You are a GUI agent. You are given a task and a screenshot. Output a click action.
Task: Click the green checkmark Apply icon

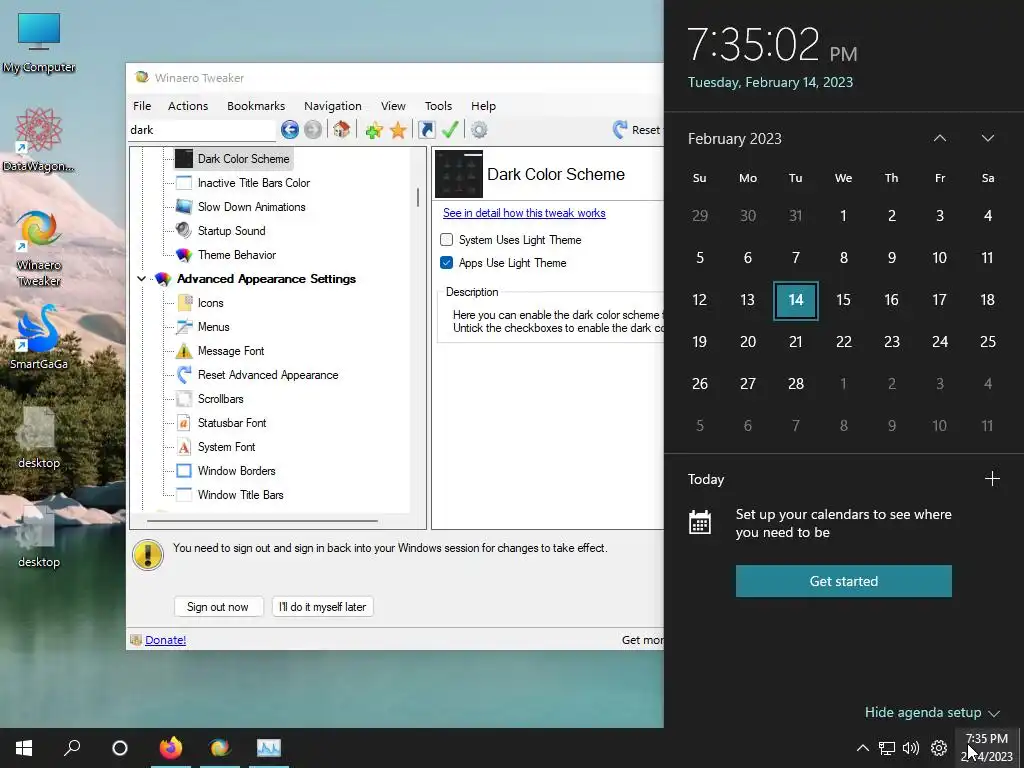click(450, 130)
